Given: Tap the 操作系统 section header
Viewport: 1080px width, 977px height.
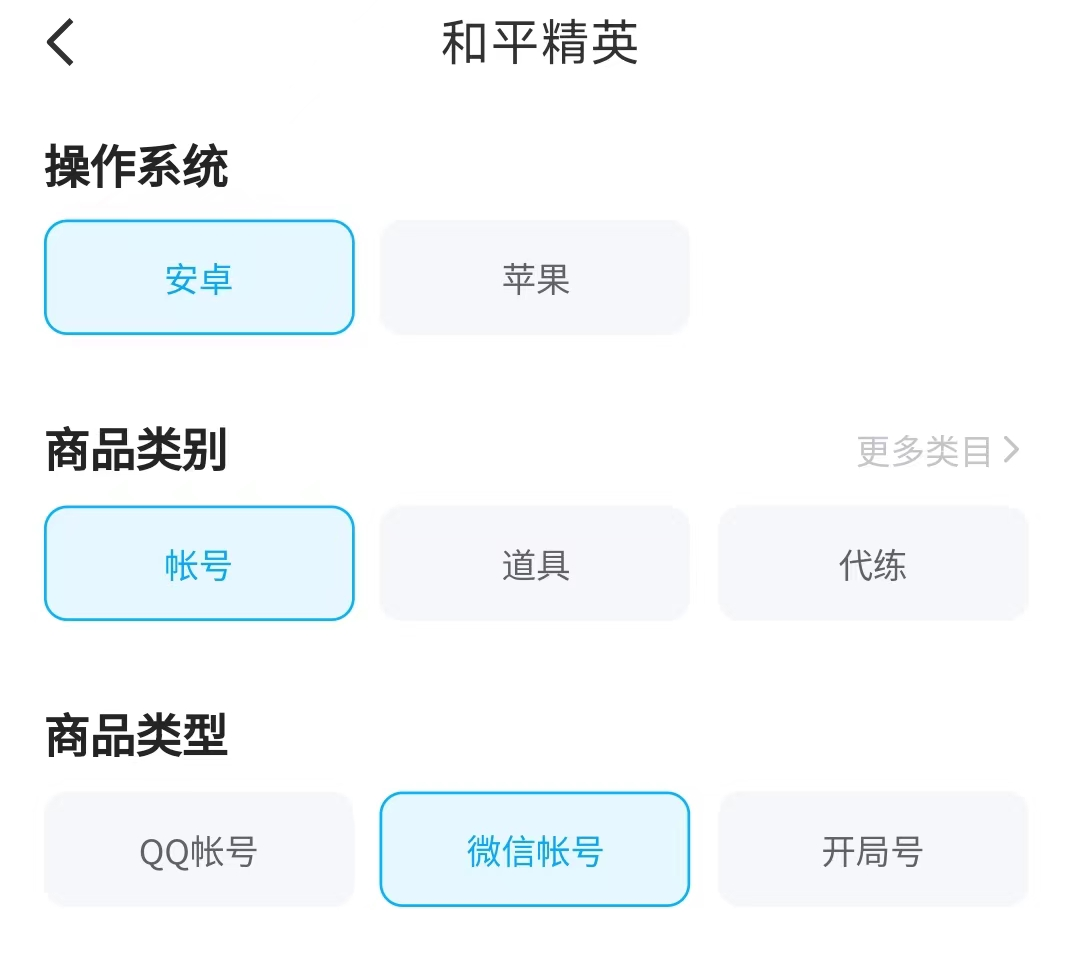Looking at the screenshot, I should point(137,168).
